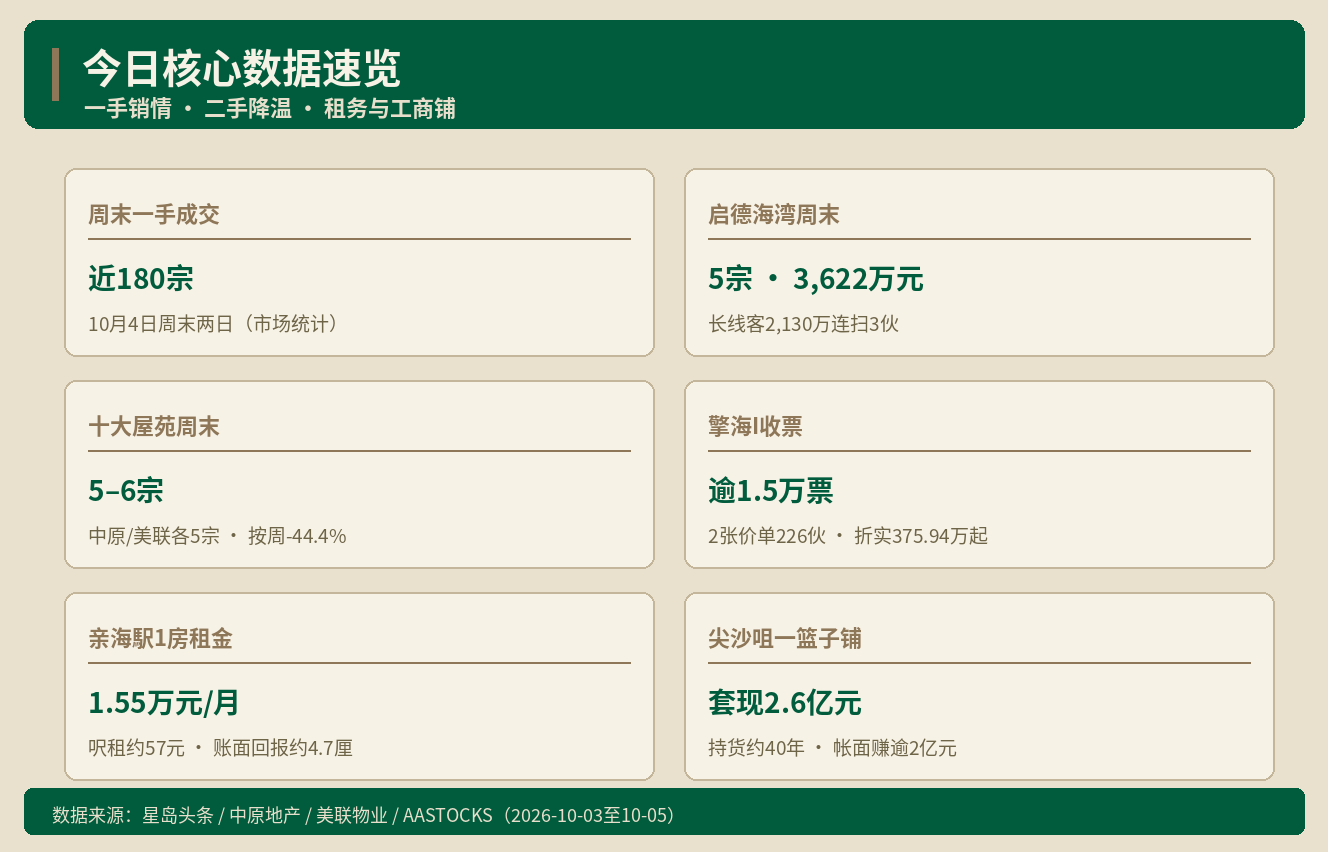Click the card heading "亲海駅1房租金"
The height and width of the screenshot is (852, 1328).
[x=160, y=638]
